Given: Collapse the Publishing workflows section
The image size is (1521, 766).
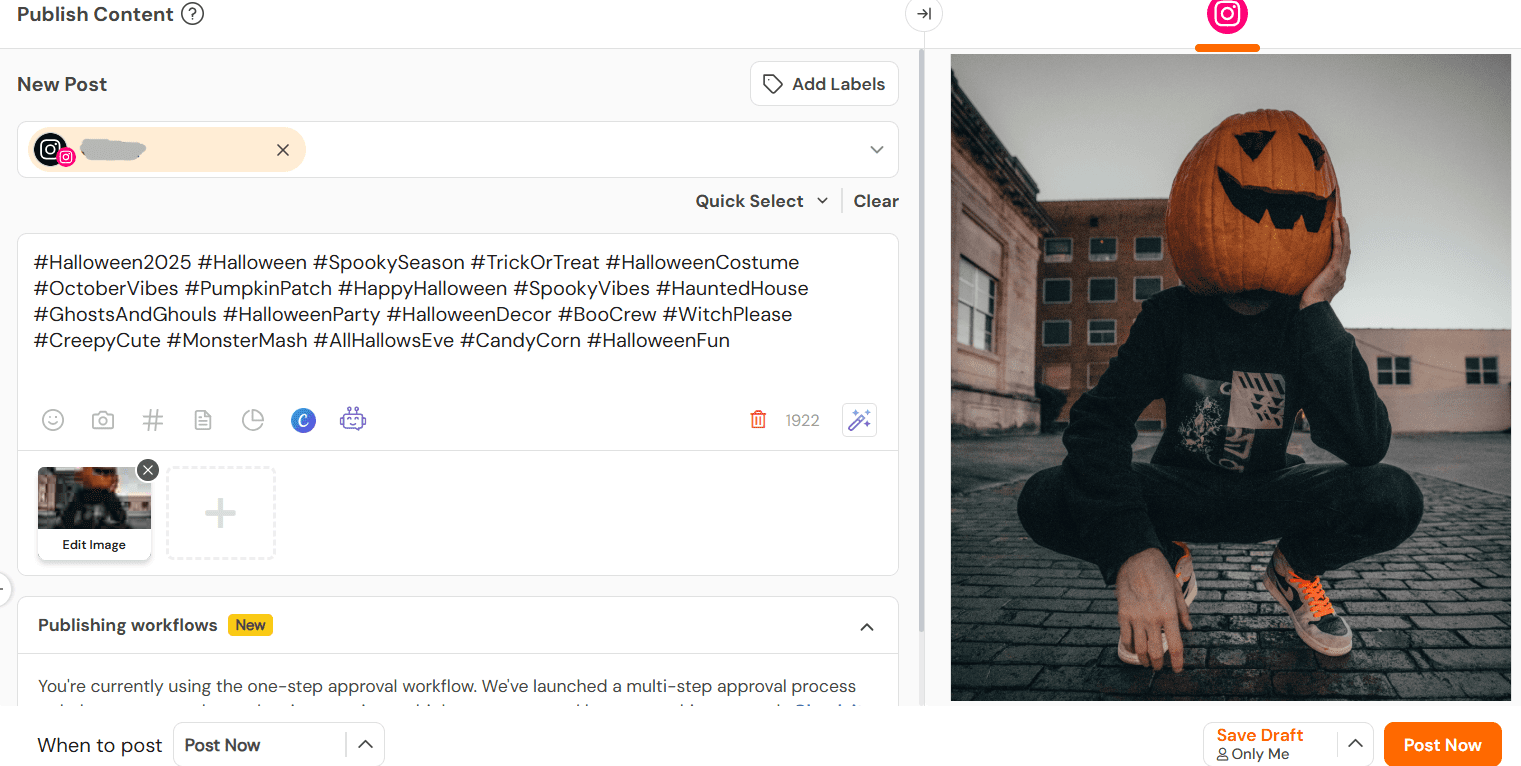Looking at the screenshot, I should click(x=867, y=625).
